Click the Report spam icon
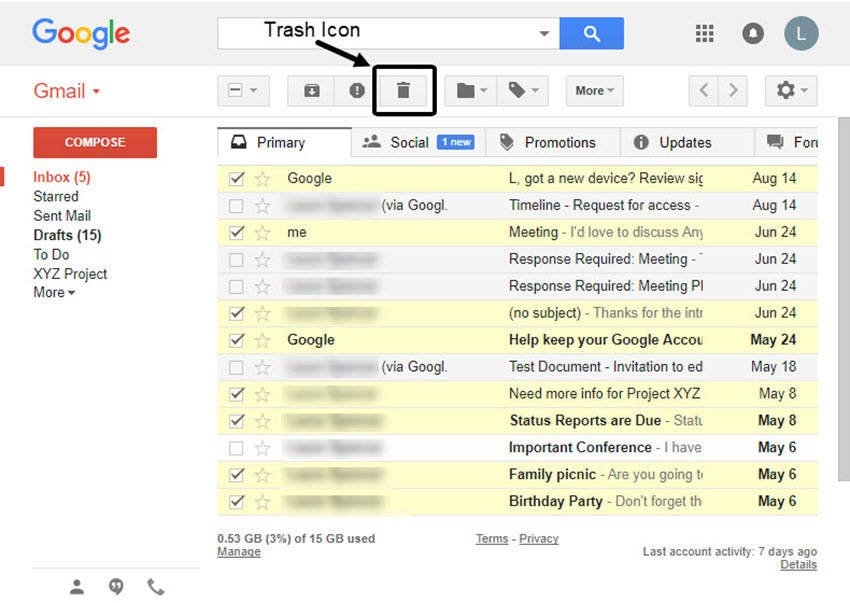Viewport: 850px width, 603px height. coord(356,90)
